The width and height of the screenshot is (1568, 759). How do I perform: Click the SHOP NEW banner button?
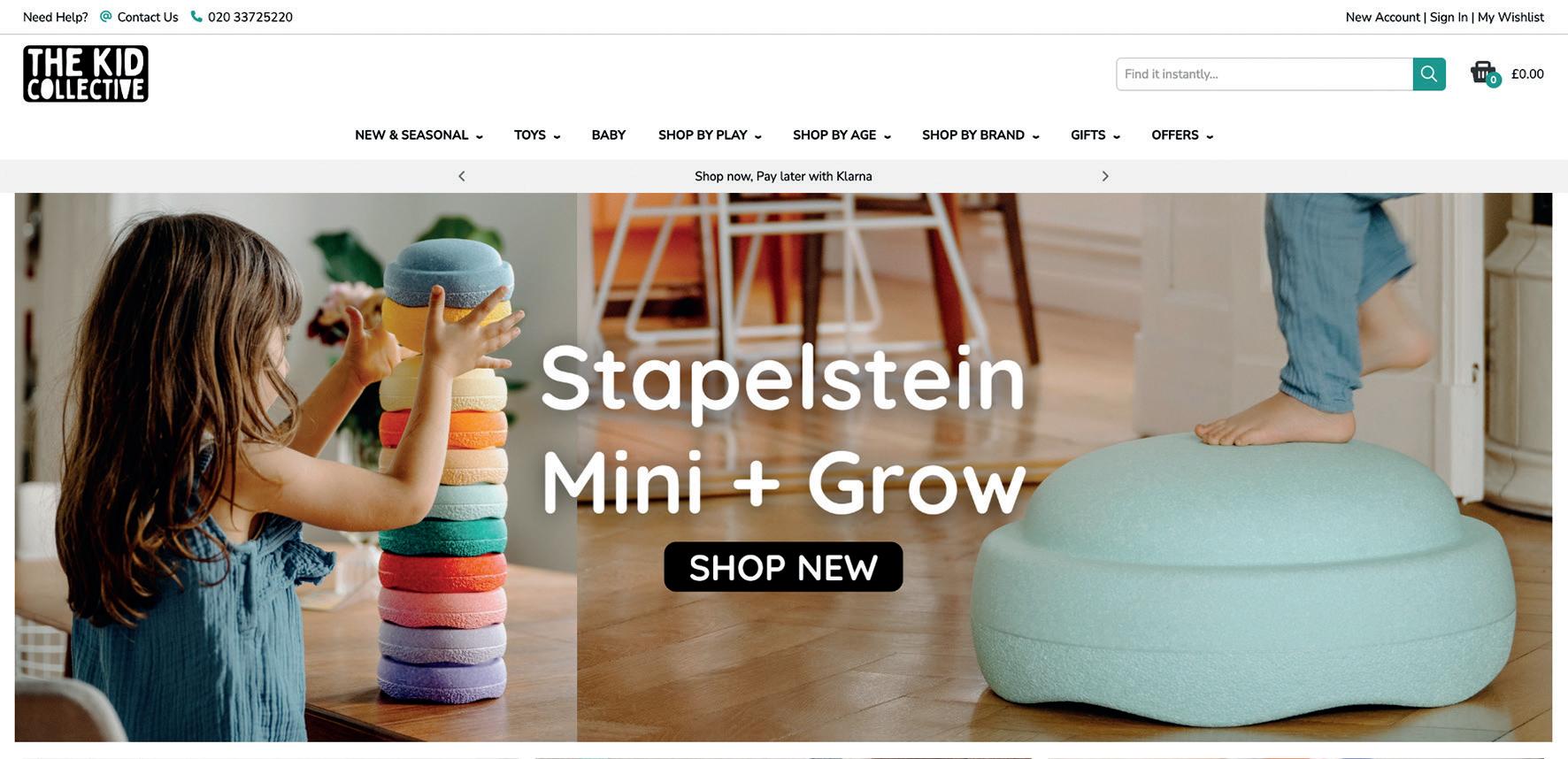pyautogui.click(x=783, y=567)
